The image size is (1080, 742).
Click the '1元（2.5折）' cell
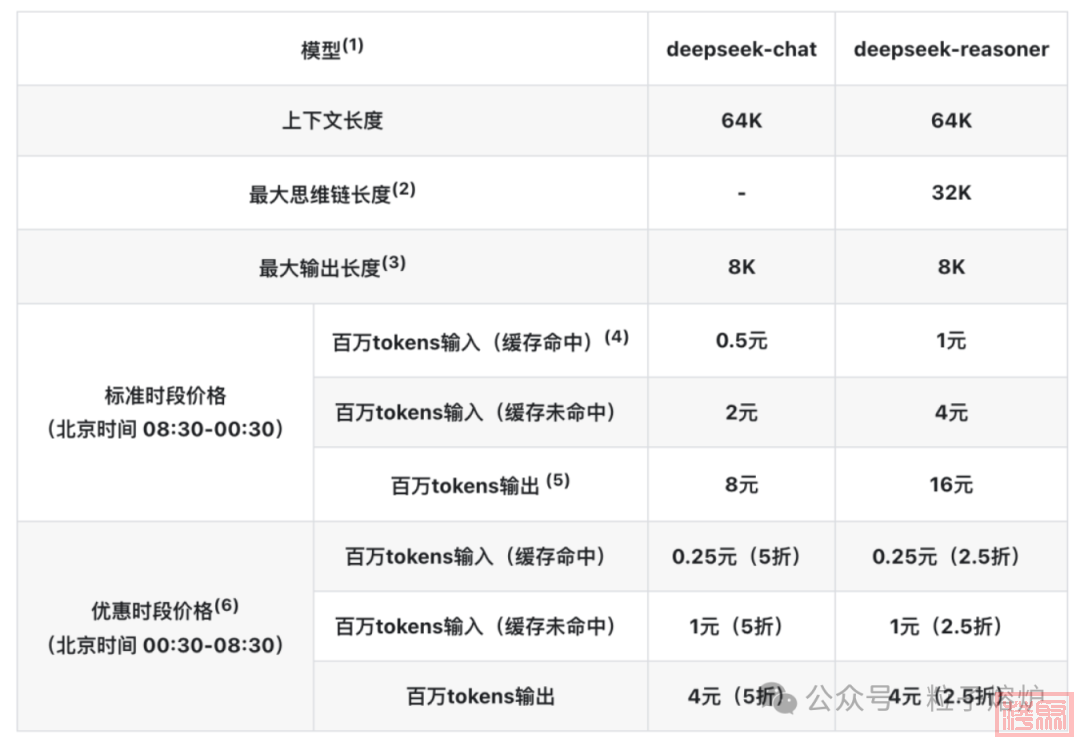(x=951, y=626)
